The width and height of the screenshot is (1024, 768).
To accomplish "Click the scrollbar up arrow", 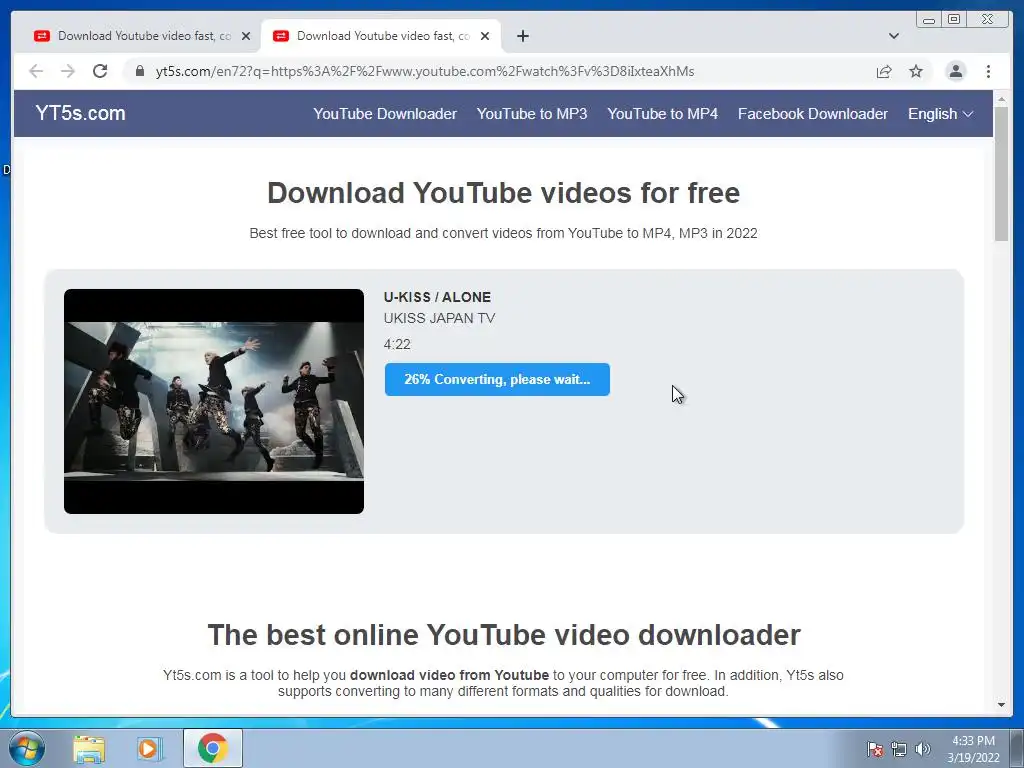I will click(x=1001, y=99).
